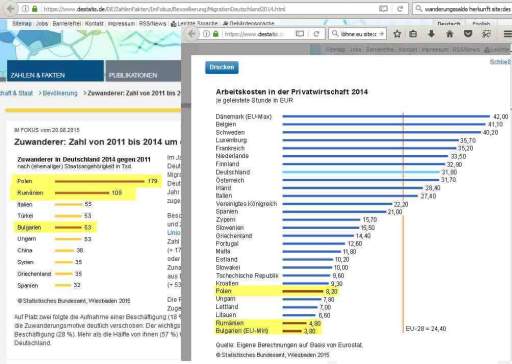The height and width of the screenshot is (364, 512).
Task: Focus the 'löhne eu' search field
Action: tap(358, 34)
